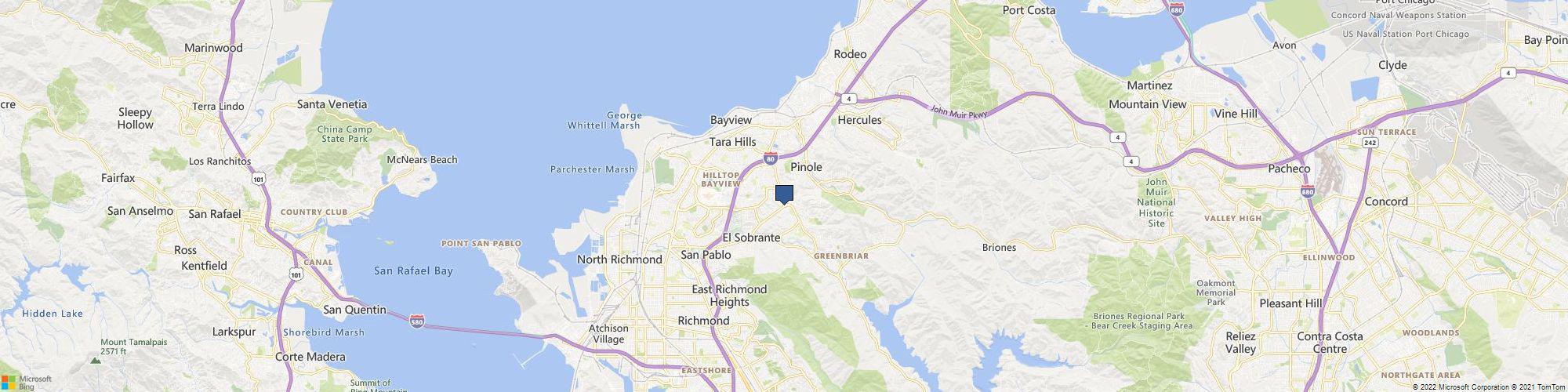The height and width of the screenshot is (392, 1568).
Task: Click the Mount Tamalpais peak marker
Action: (x=95, y=361)
